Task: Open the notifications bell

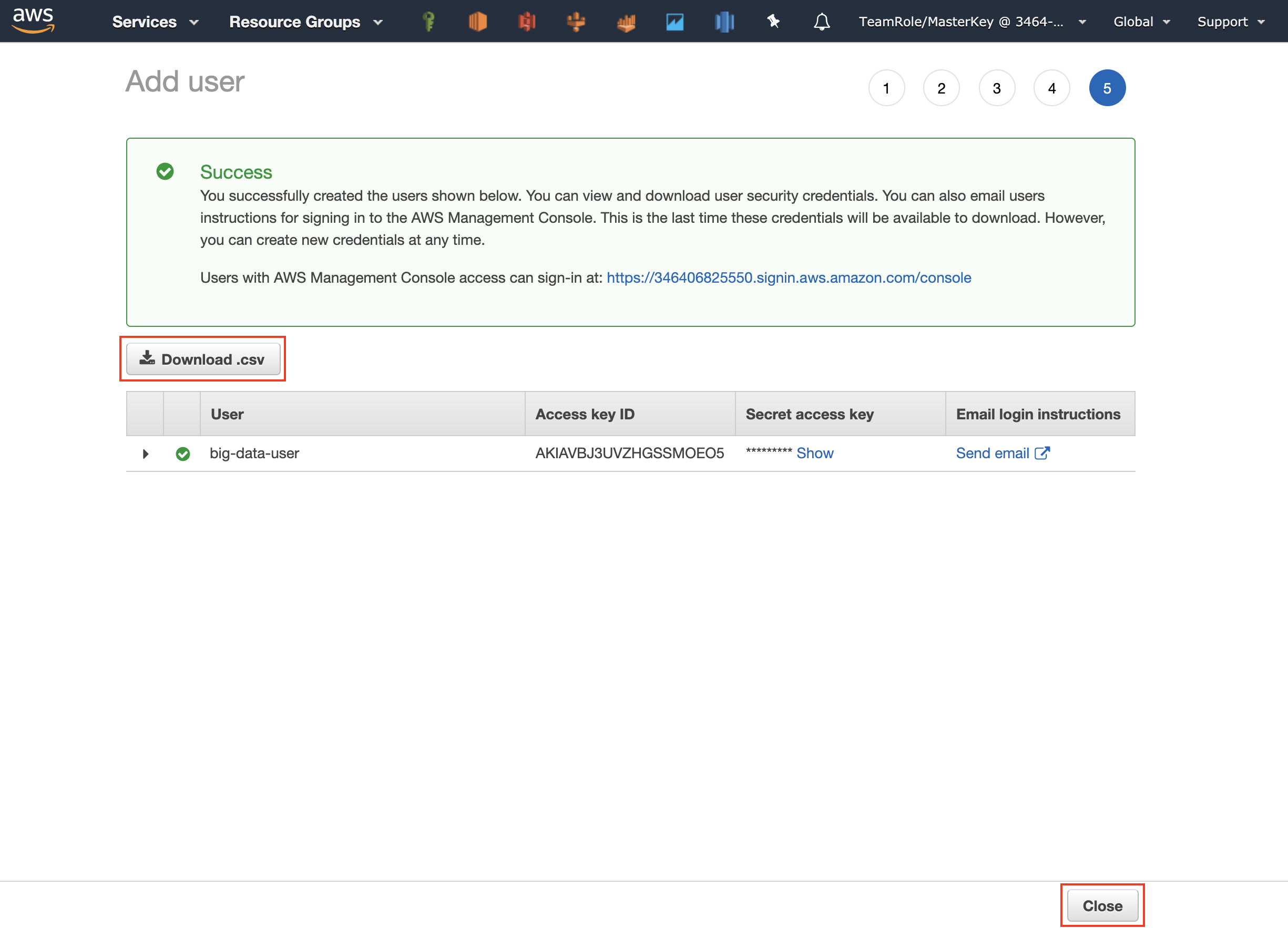Action: (821, 22)
